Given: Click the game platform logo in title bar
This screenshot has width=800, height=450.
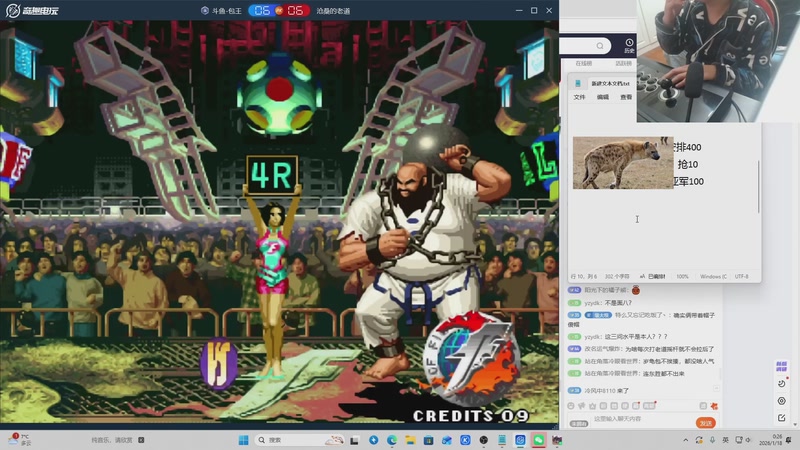Looking at the screenshot, I should click(x=32, y=10).
